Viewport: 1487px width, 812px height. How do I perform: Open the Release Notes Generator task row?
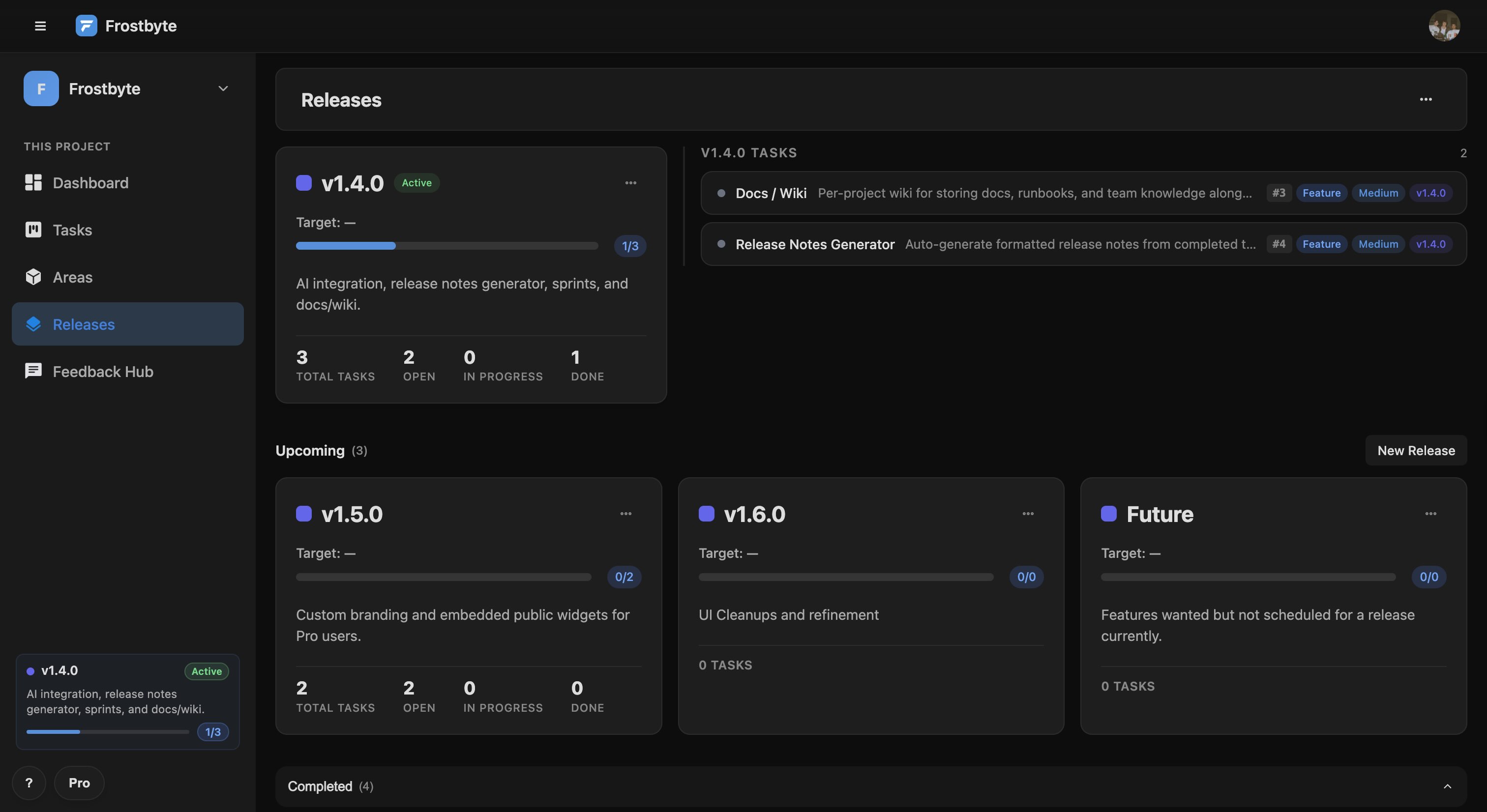click(x=1083, y=244)
